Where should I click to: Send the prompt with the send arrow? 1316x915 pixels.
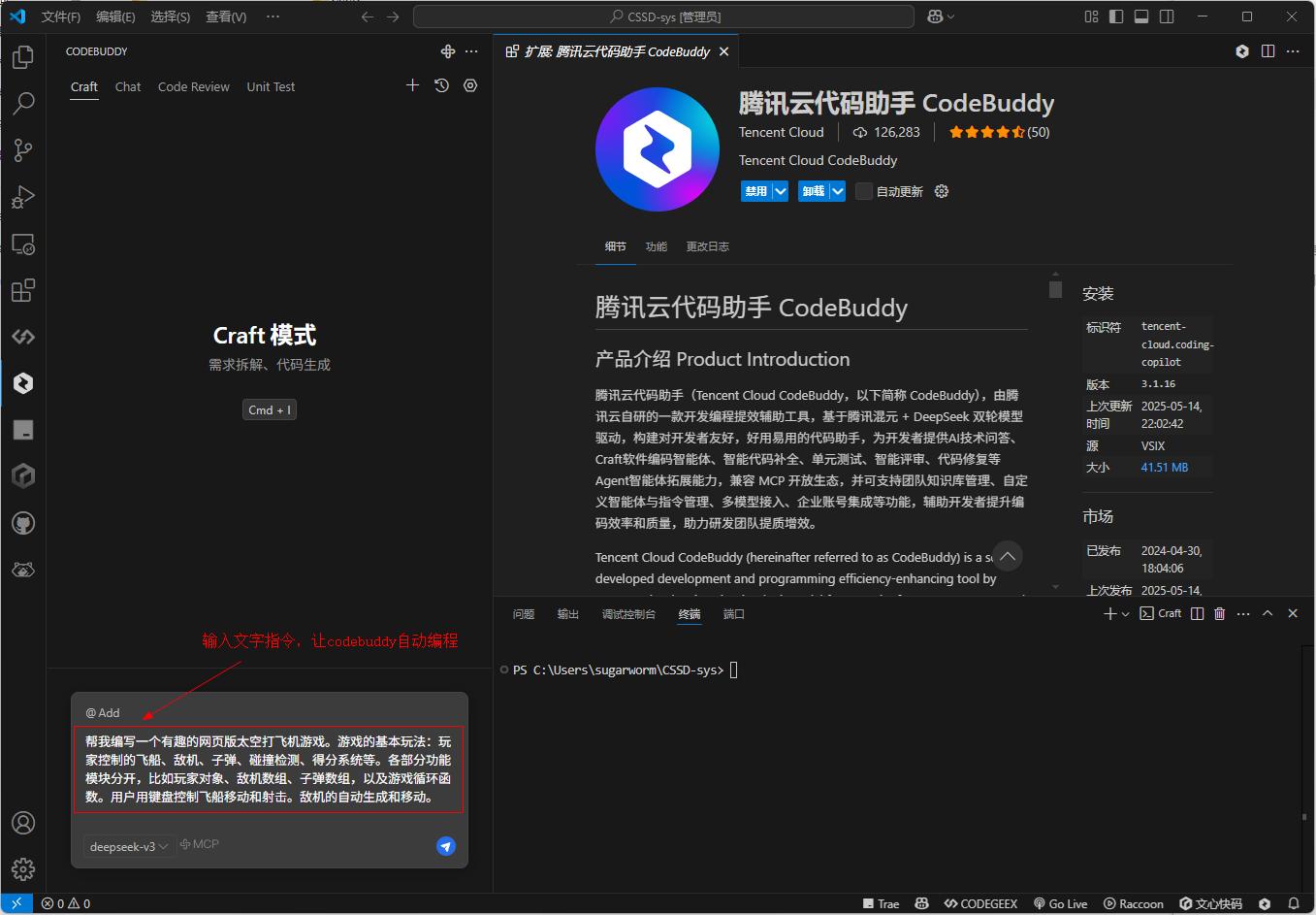445,846
